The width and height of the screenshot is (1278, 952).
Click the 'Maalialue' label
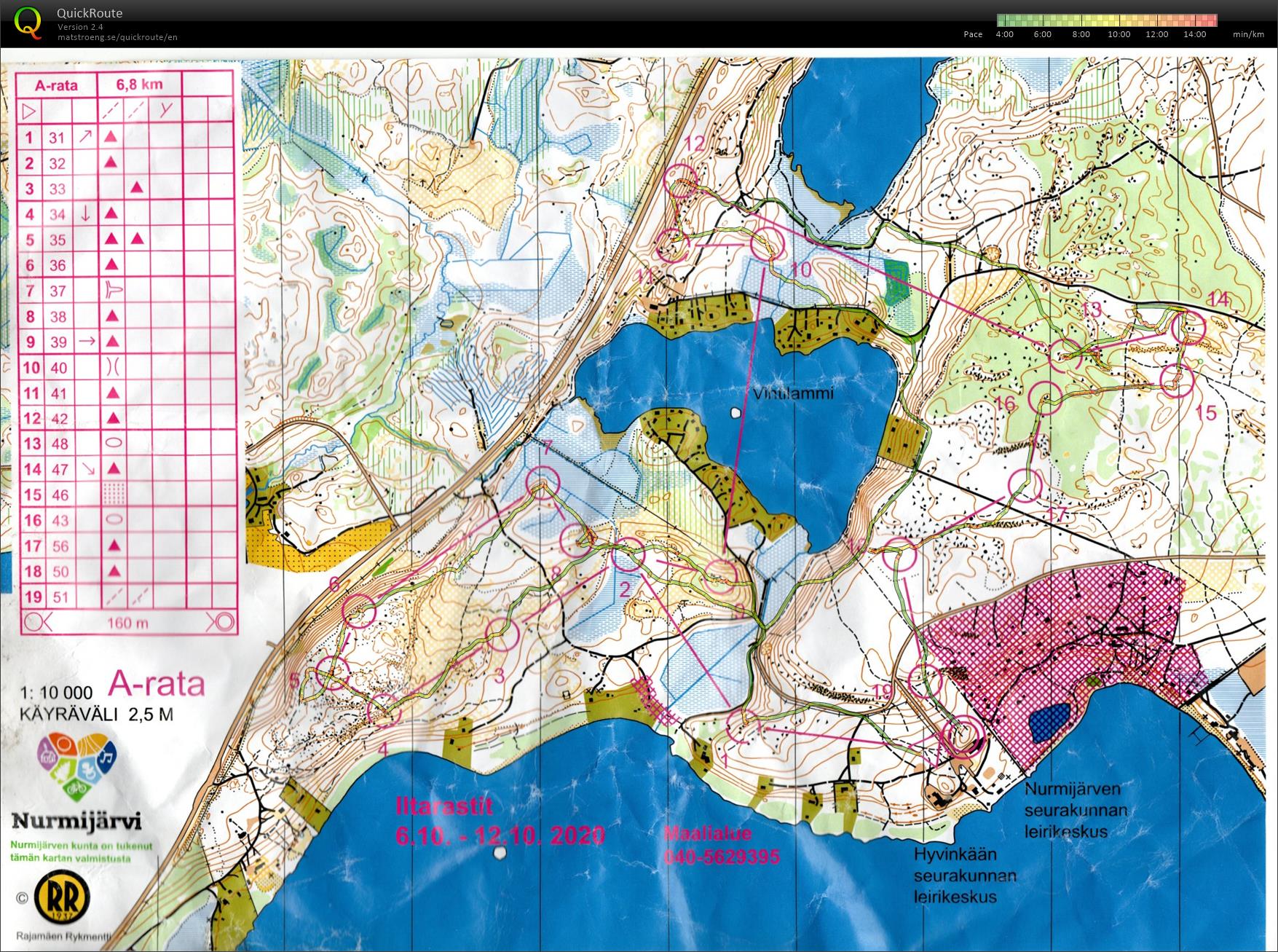(x=707, y=834)
